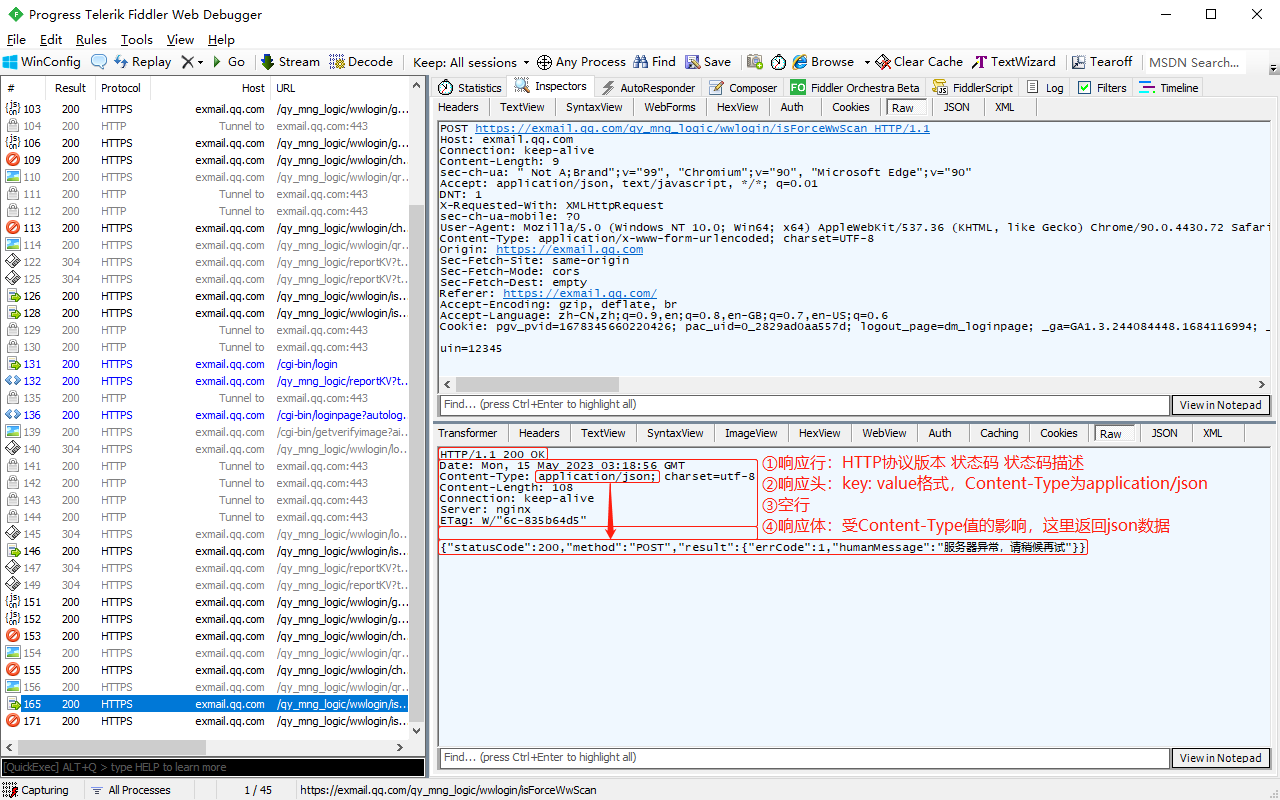Screen dimensions: 1280x800
Task: Switch to the Composer tab
Action: pyautogui.click(x=742, y=88)
